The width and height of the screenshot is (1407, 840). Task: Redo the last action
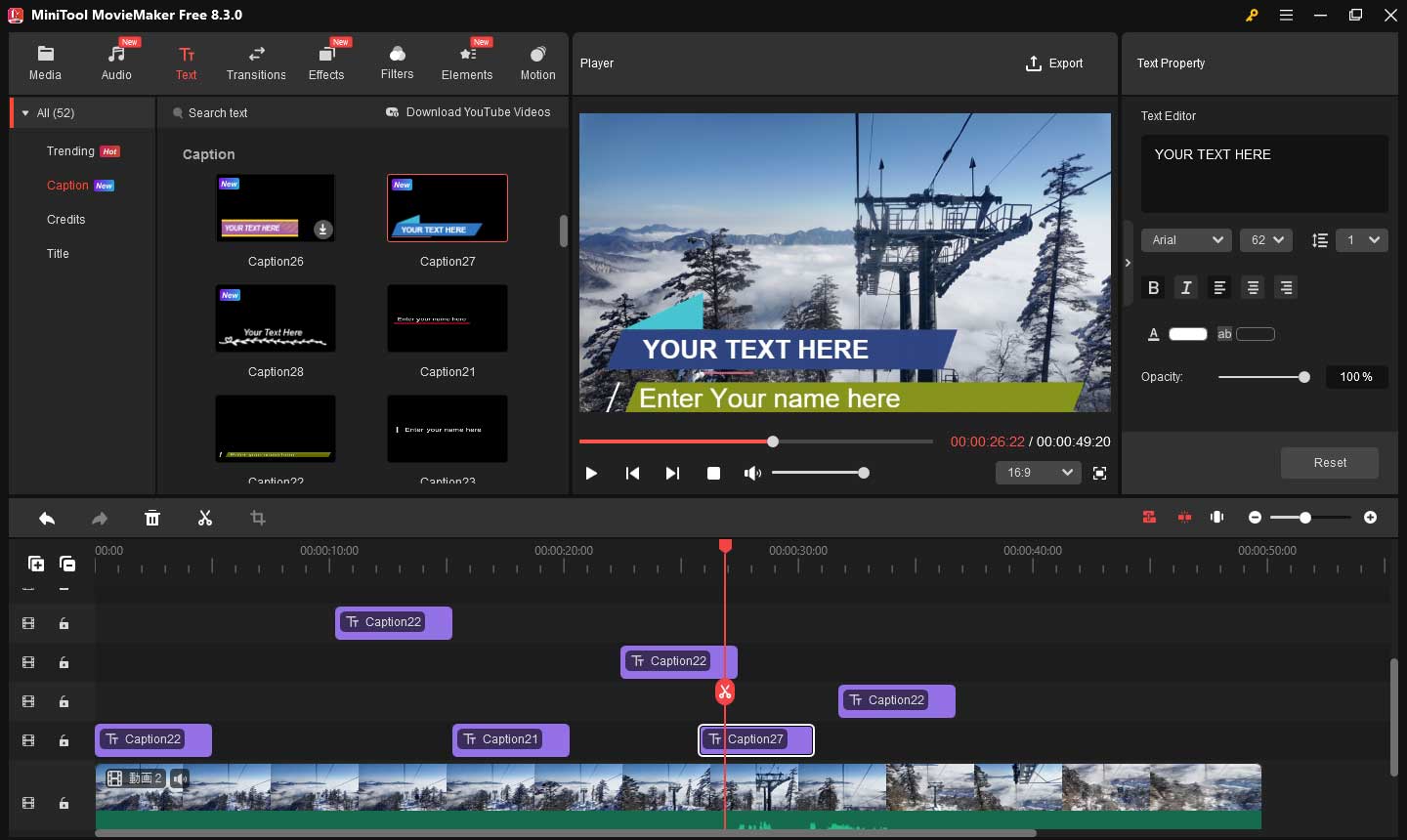pos(100,519)
